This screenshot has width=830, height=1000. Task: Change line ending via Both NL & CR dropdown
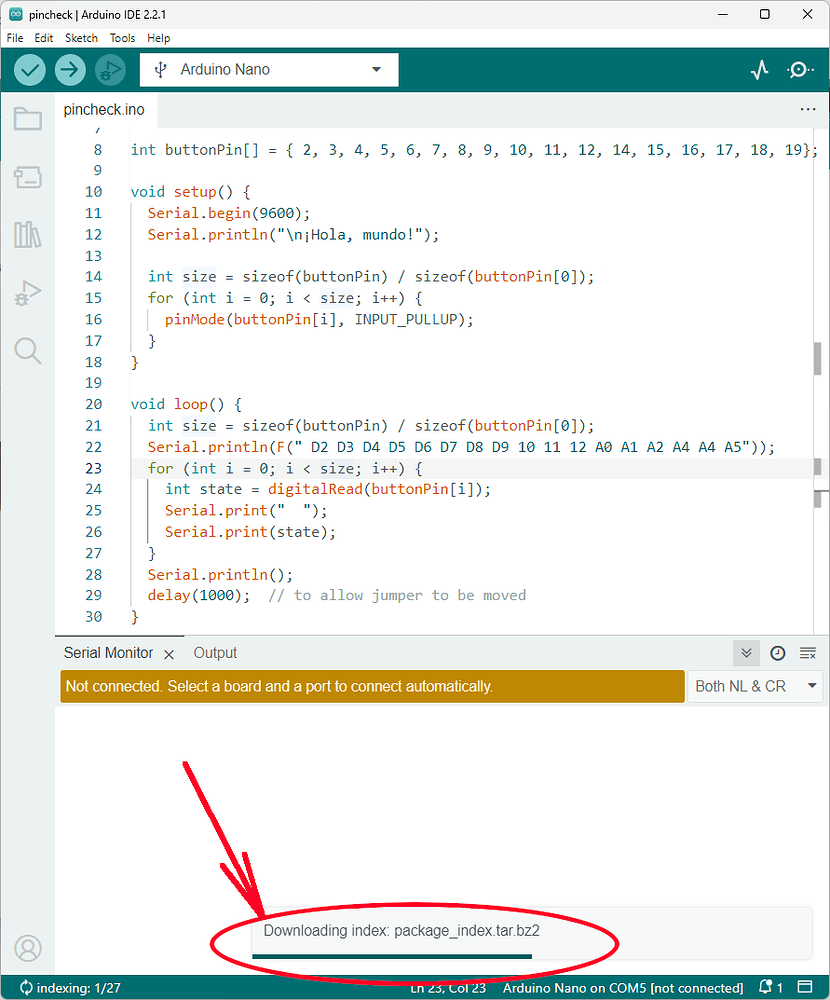(x=755, y=686)
